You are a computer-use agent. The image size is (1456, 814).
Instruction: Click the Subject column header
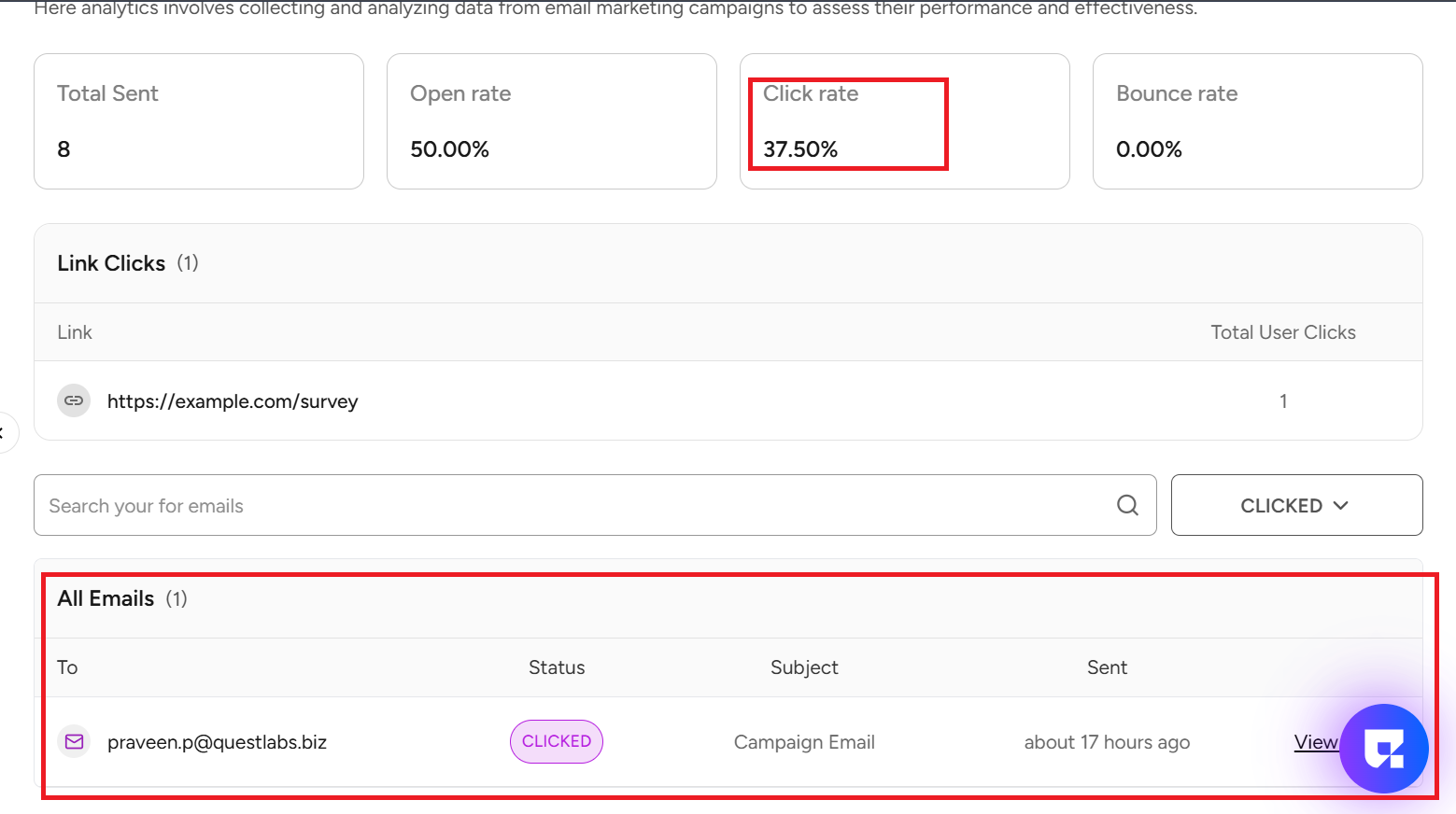pos(804,667)
